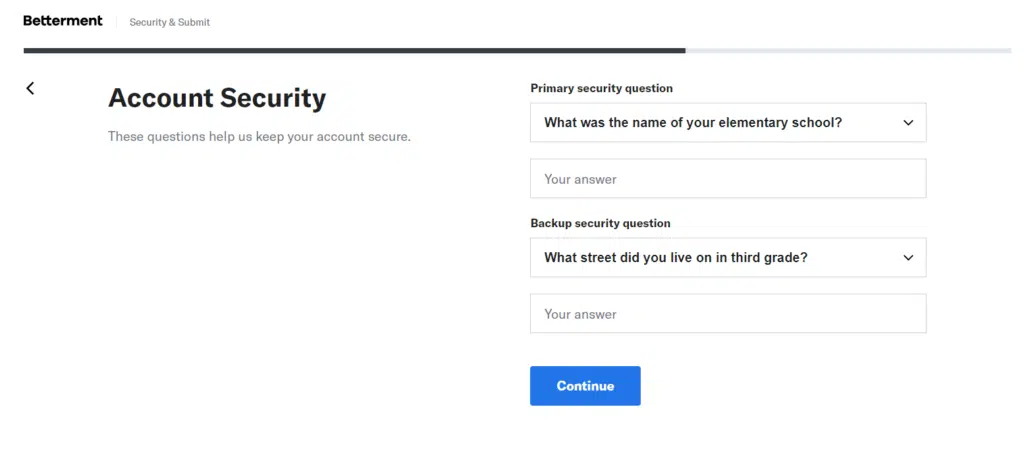Select the third grade street question text

point(675,258)
